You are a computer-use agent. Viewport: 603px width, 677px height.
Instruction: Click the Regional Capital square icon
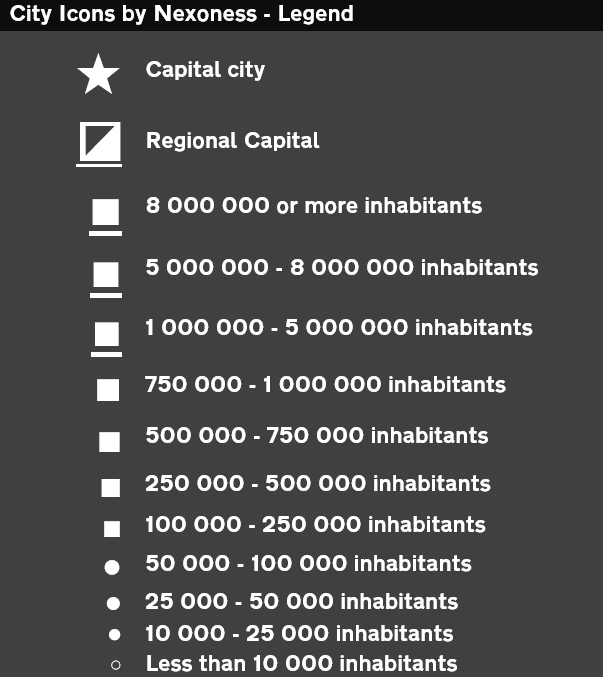pyautogui.click(x=99, y=144)
